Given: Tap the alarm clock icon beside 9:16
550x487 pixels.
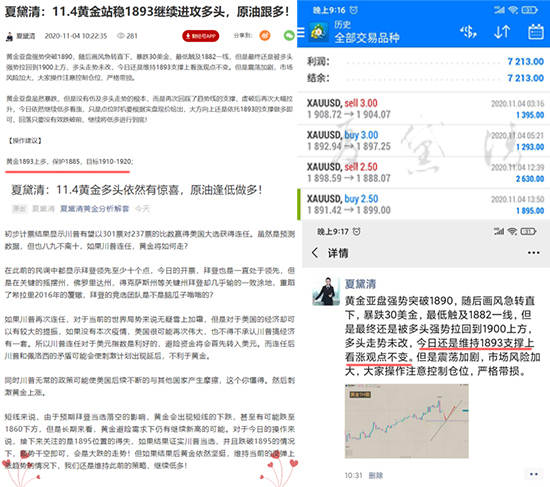Looking at the screenshot, I should (x=354, y=10).
